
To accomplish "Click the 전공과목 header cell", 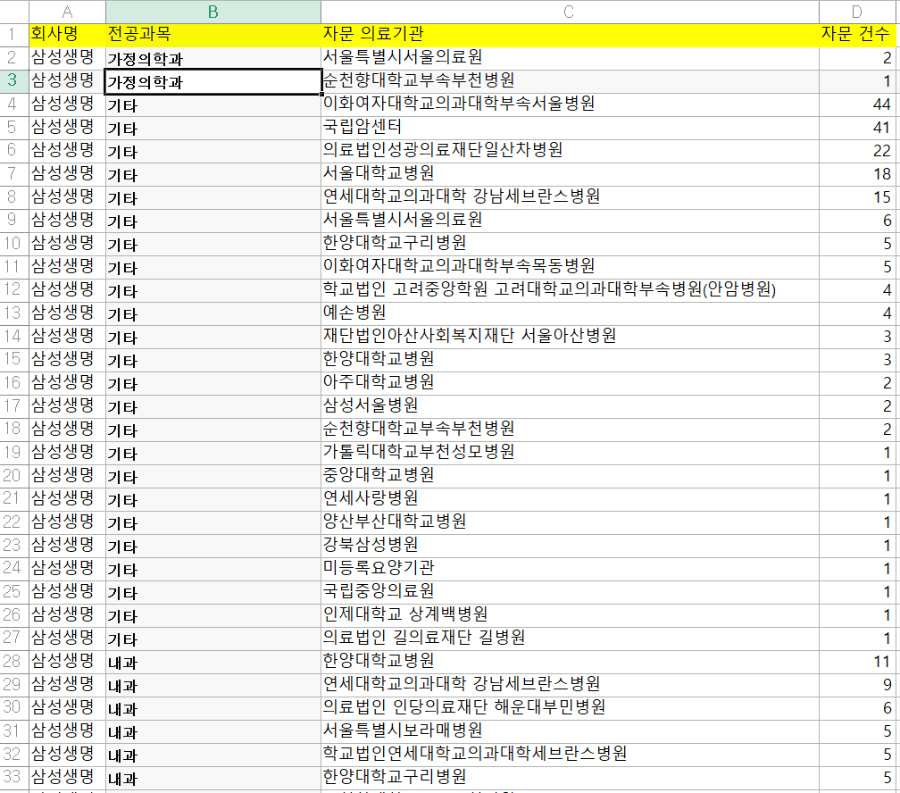I will pyautogui.click(x=213, y=34).
